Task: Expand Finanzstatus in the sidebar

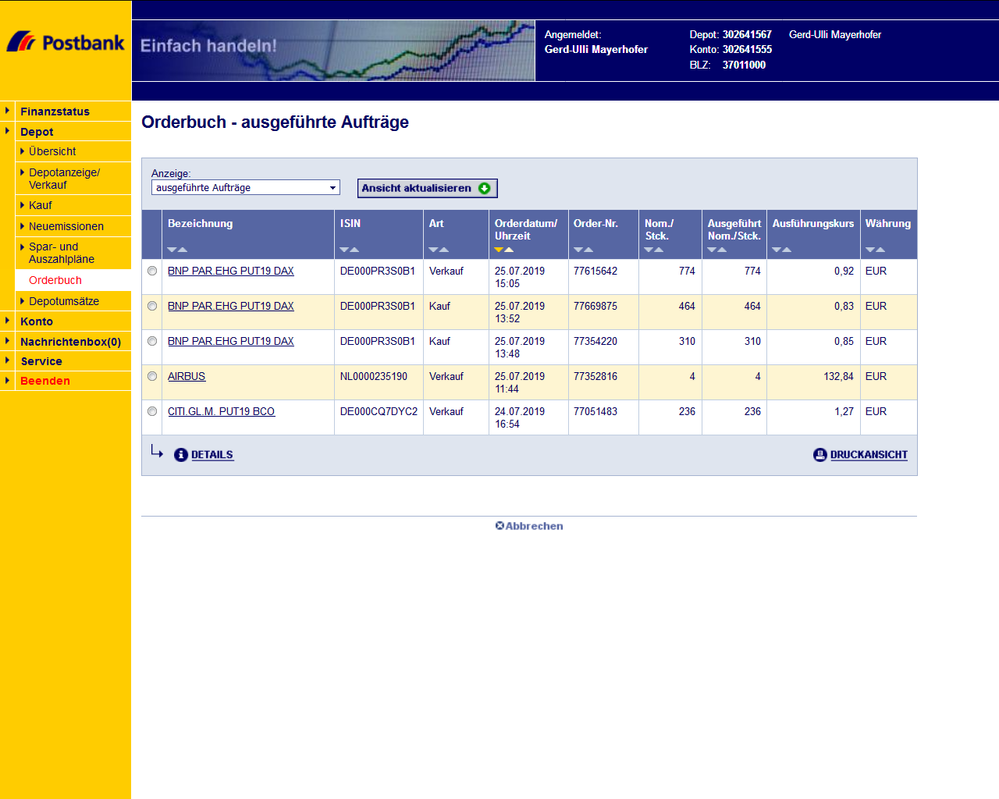Action: (54, 111)
